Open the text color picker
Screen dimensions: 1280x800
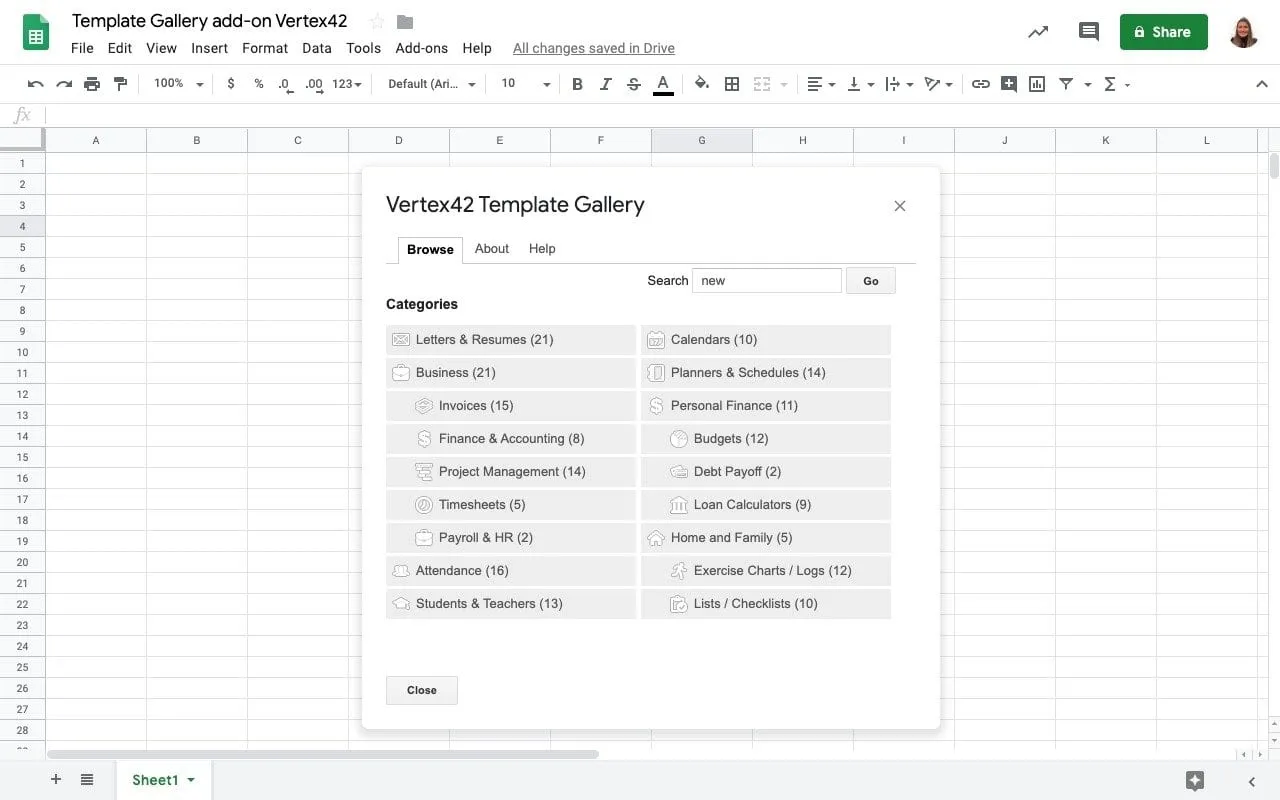pos(662,85)
